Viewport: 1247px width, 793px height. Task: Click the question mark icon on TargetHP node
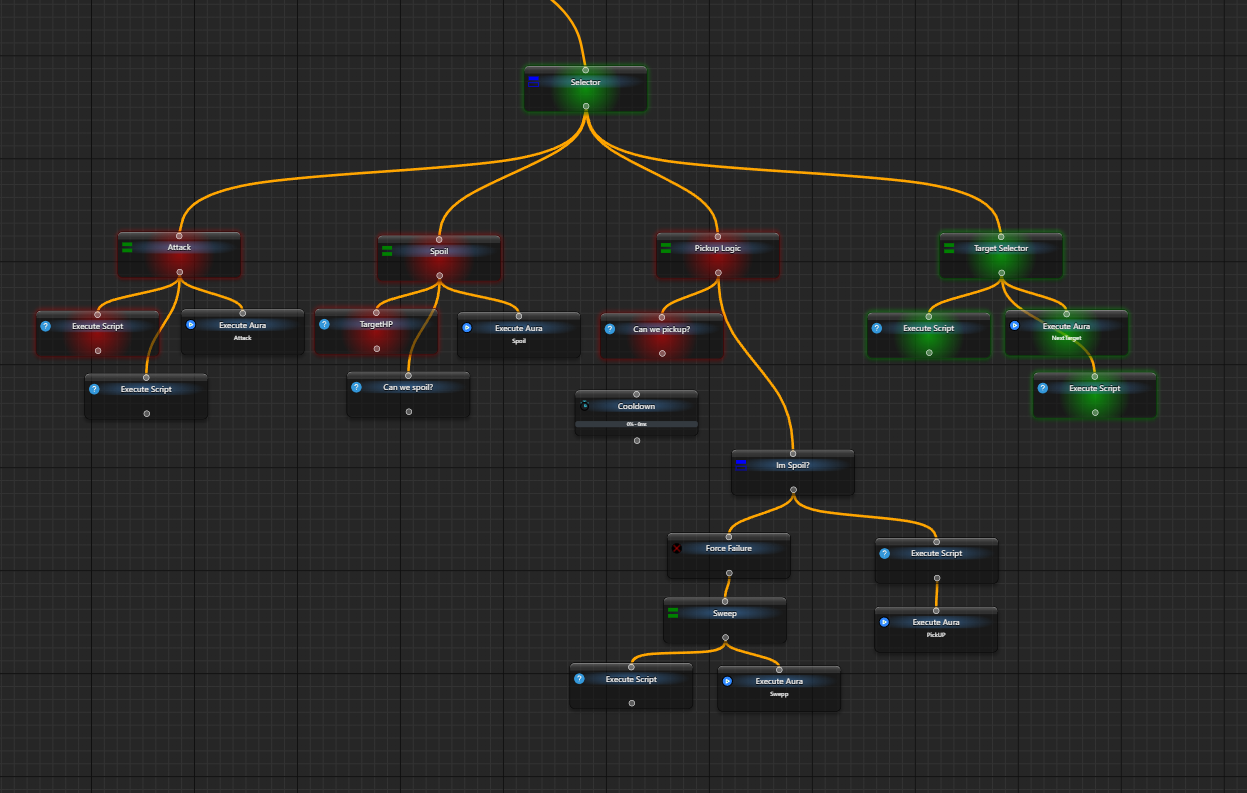(x=324, y=324)
